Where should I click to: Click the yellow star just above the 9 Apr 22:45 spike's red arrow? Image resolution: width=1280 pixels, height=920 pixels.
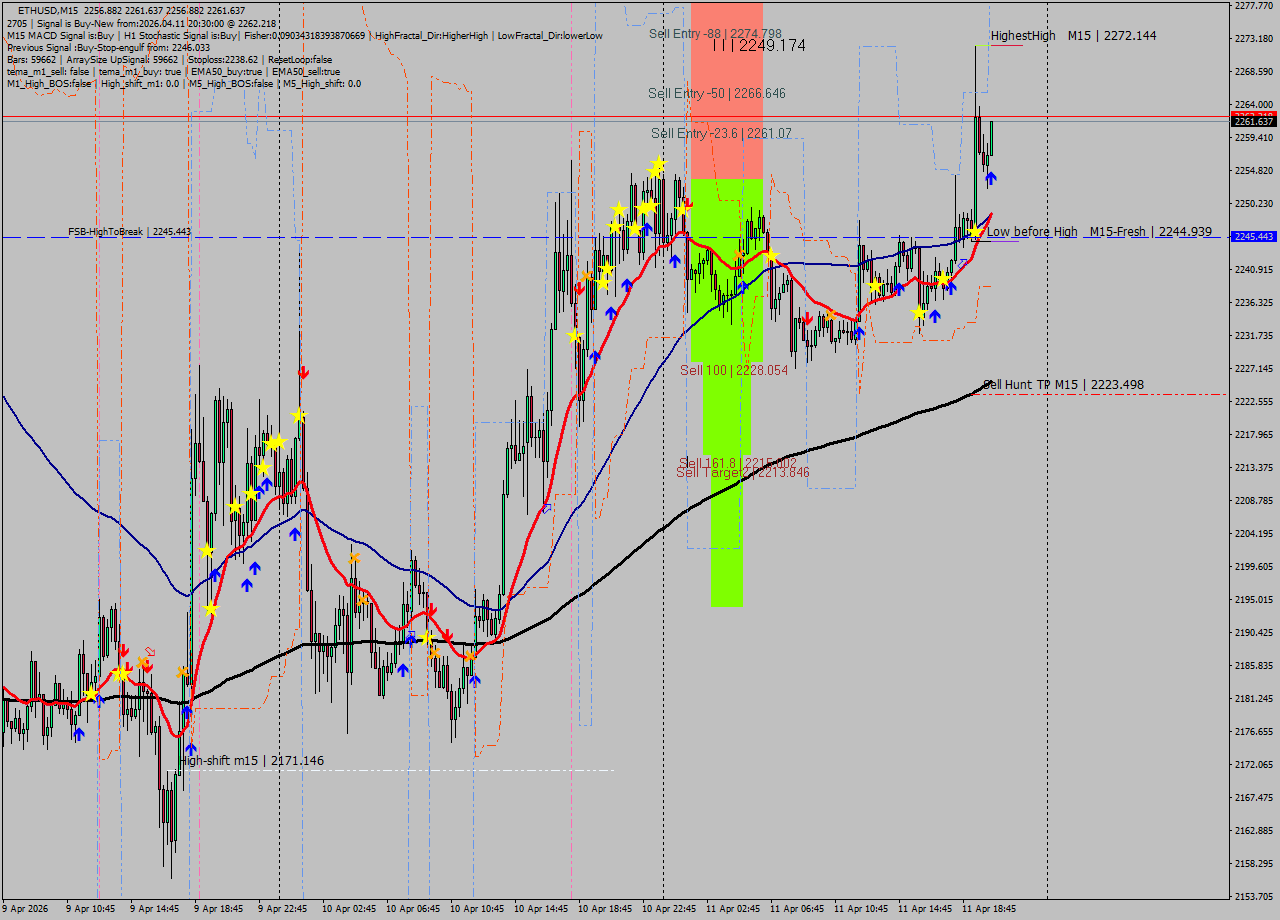298,415
